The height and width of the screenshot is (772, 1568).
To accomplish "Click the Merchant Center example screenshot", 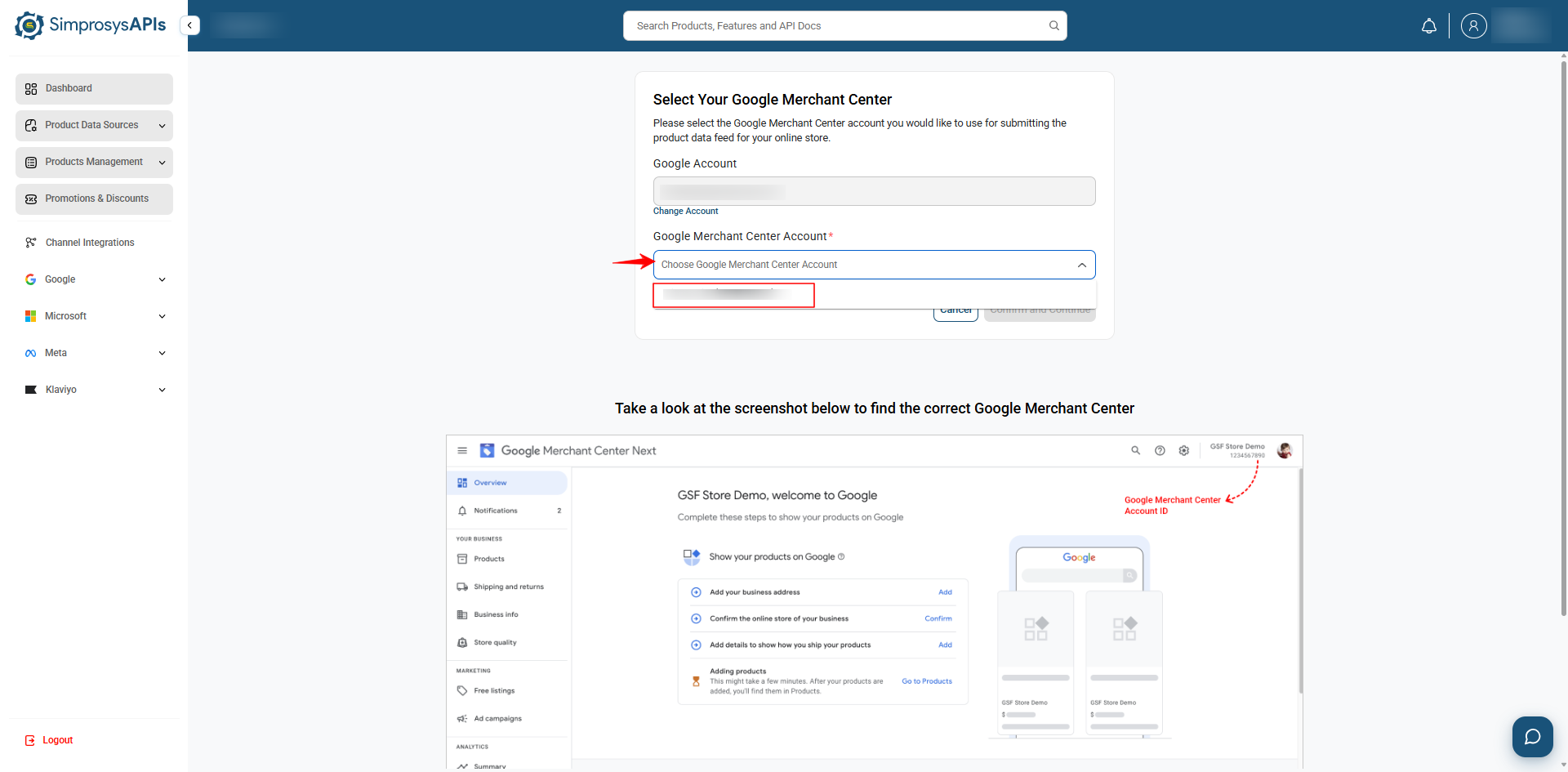I will 874,602.
